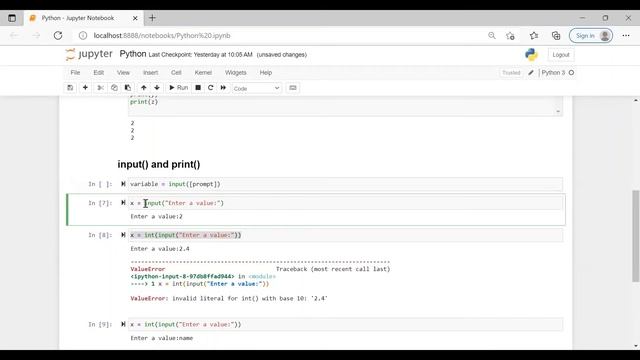This screenshot has width=640, height=360.
Task: Click the Jupyter logo
Action: (89, 54)
